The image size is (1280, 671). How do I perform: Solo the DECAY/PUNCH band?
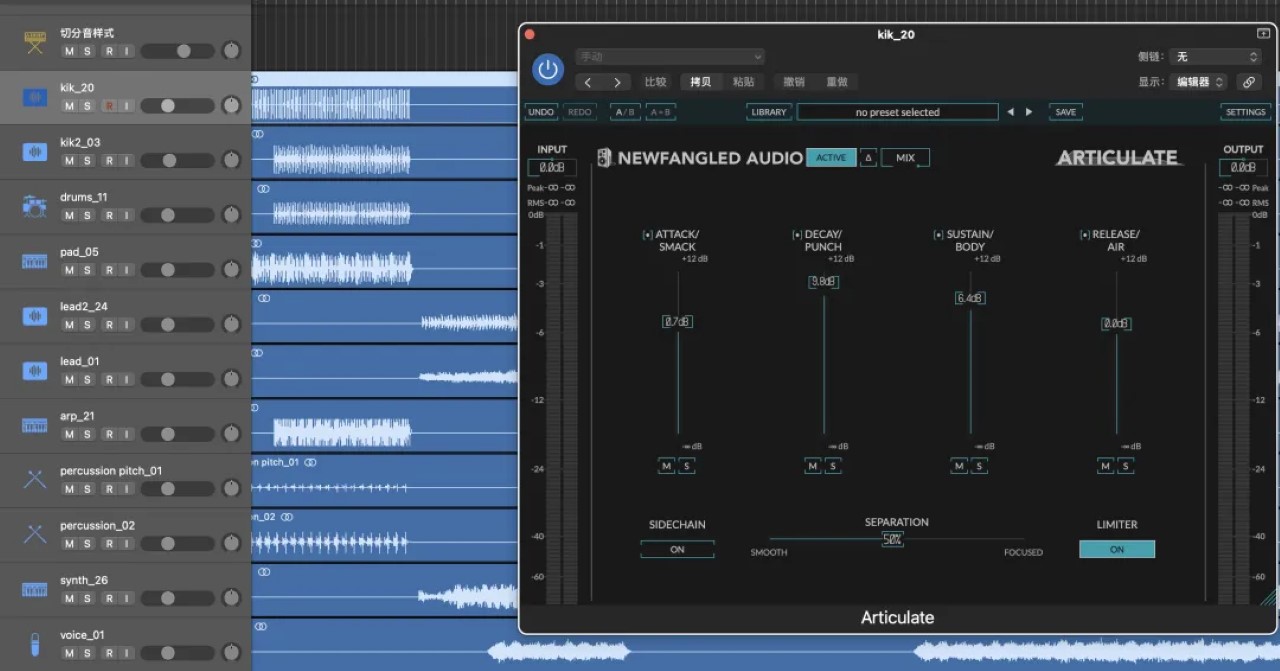[x=833, y=466]
